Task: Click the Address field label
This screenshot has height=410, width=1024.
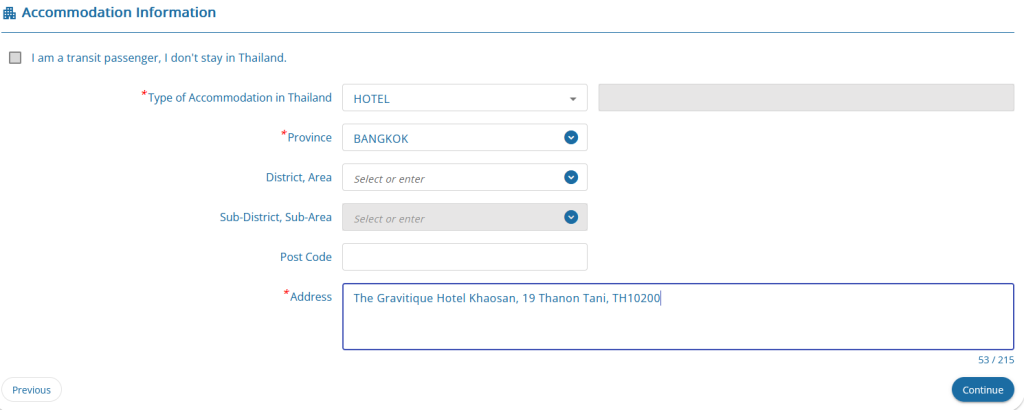Action: 308,296
